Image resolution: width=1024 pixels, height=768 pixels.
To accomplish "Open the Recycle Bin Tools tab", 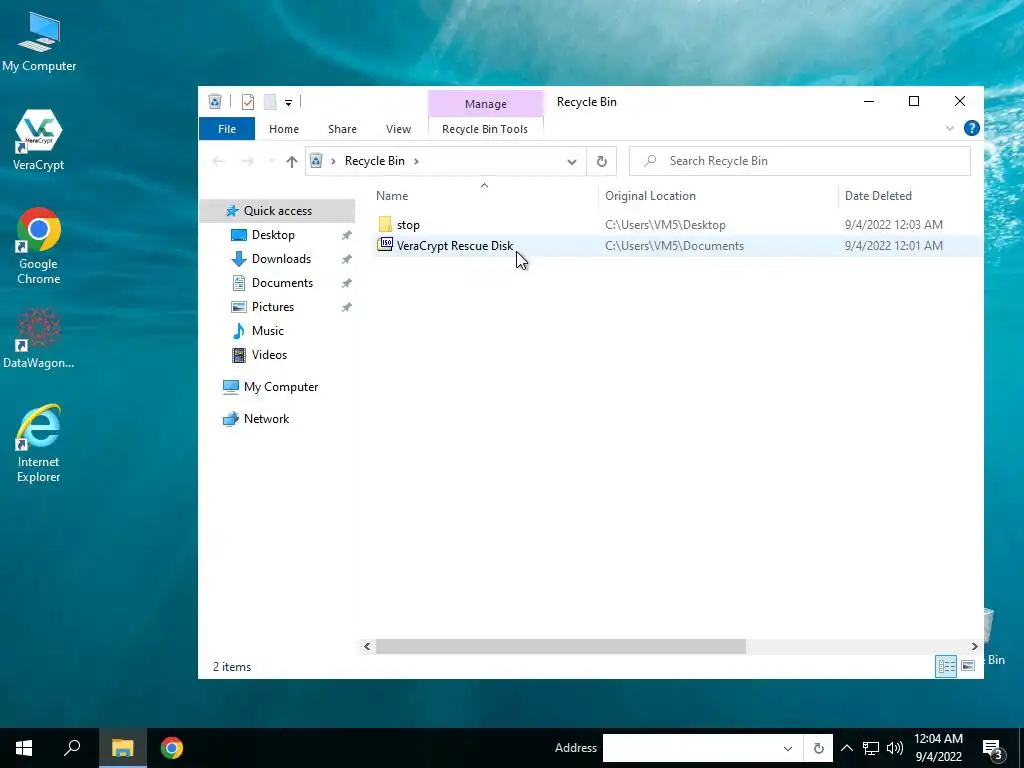I will click(x=485, y=129).
